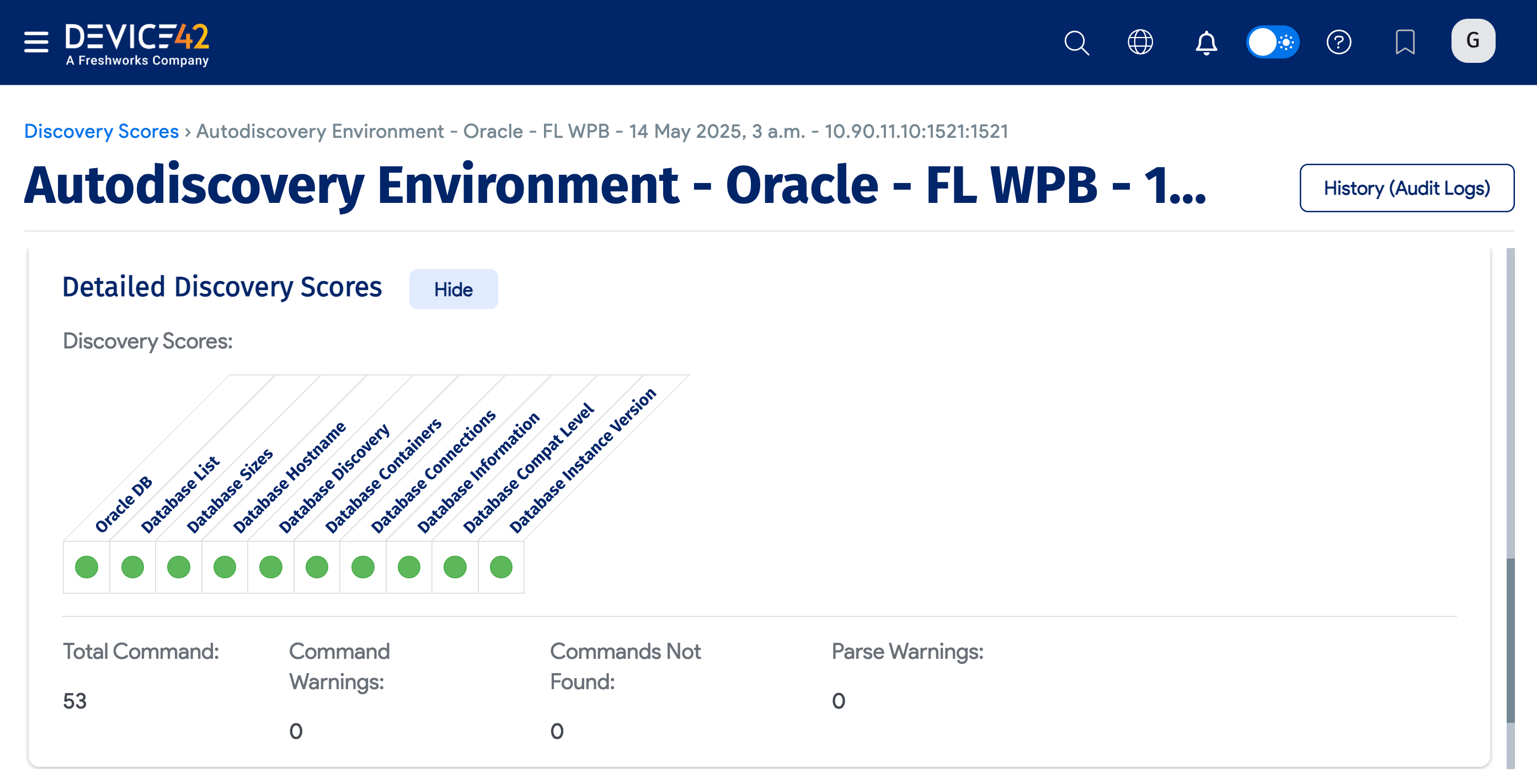Open the hamburger navigation menu
The image size is (1537, 784).
[x=35, y=42]
